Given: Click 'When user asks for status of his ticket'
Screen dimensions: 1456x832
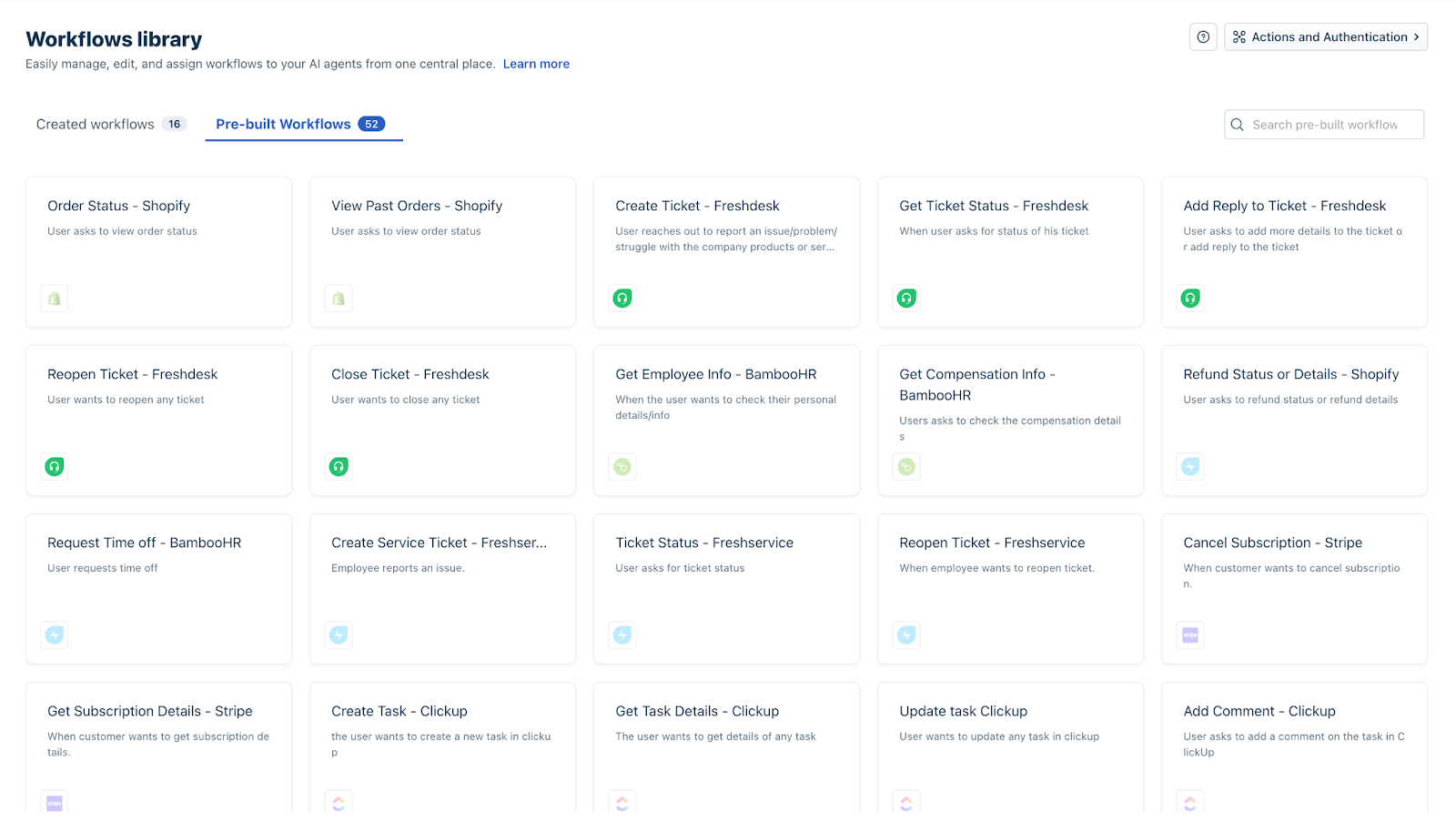Looking at the screenshot, I should (x=994, y=231).
